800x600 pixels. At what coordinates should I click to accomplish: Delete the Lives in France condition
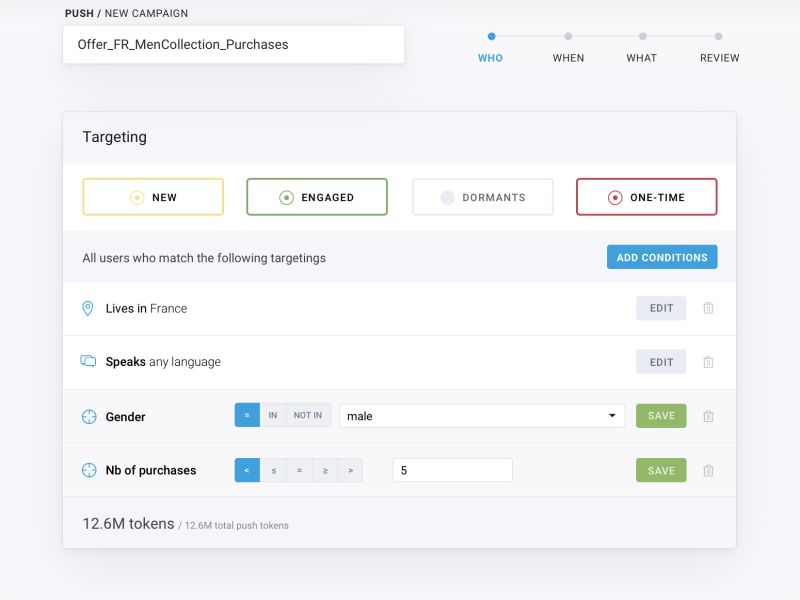coord(708,308)
